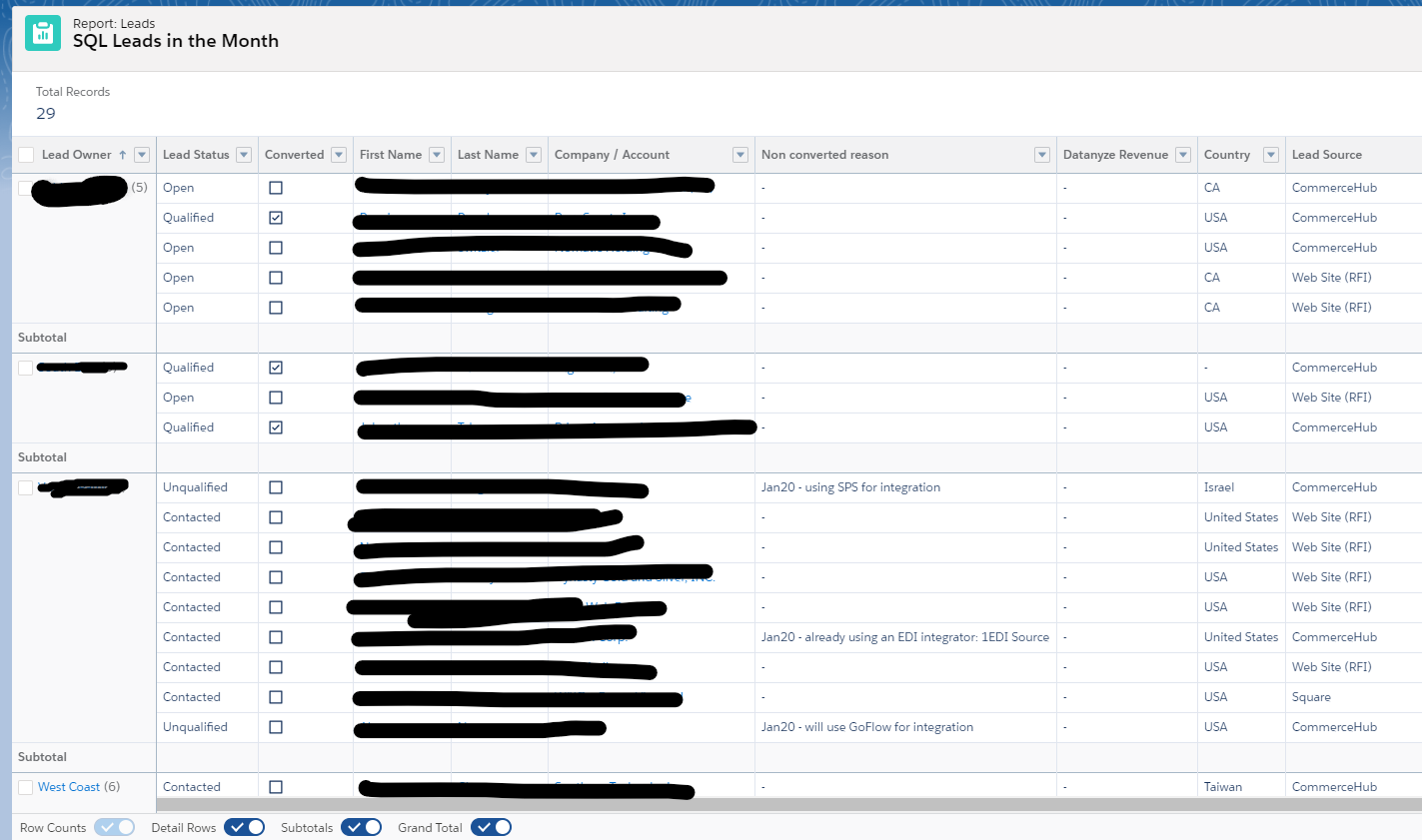The image size is (1422, 840).
Task: Uncheck the Converted box on the first Qualified lead
Action: click(x=276, y=217)
